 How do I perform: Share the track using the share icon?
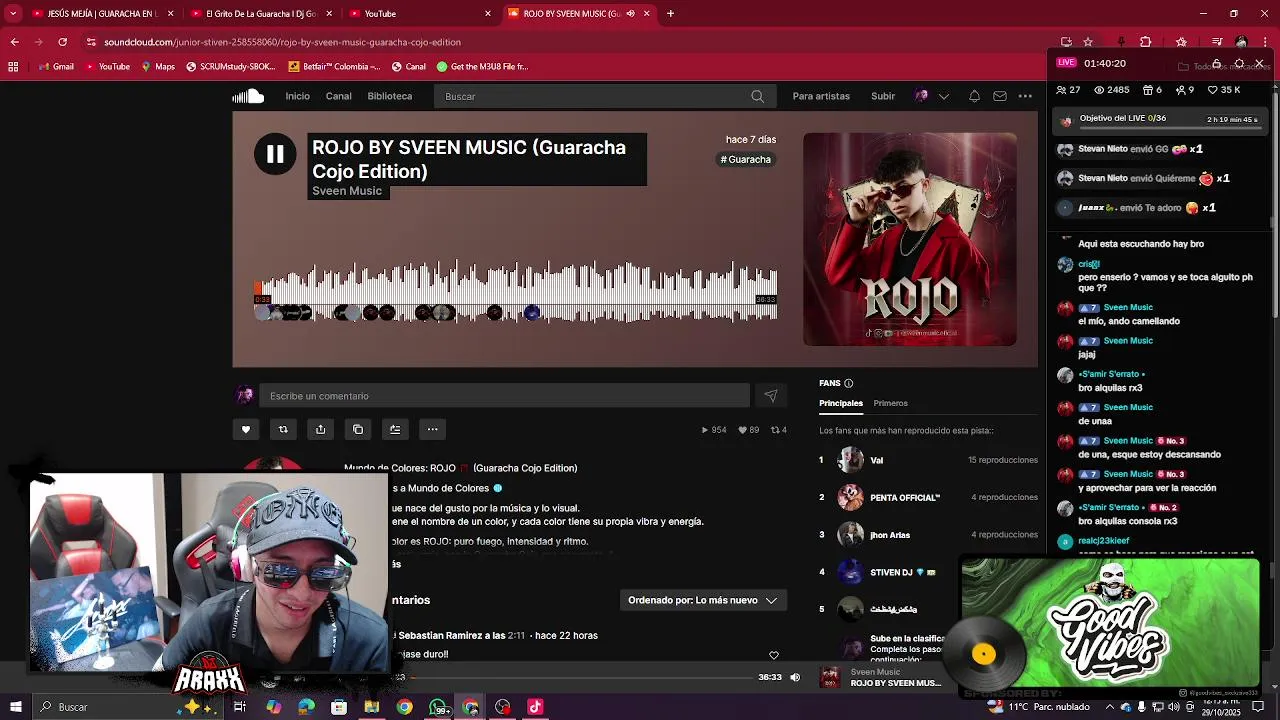tap(320, 429)
